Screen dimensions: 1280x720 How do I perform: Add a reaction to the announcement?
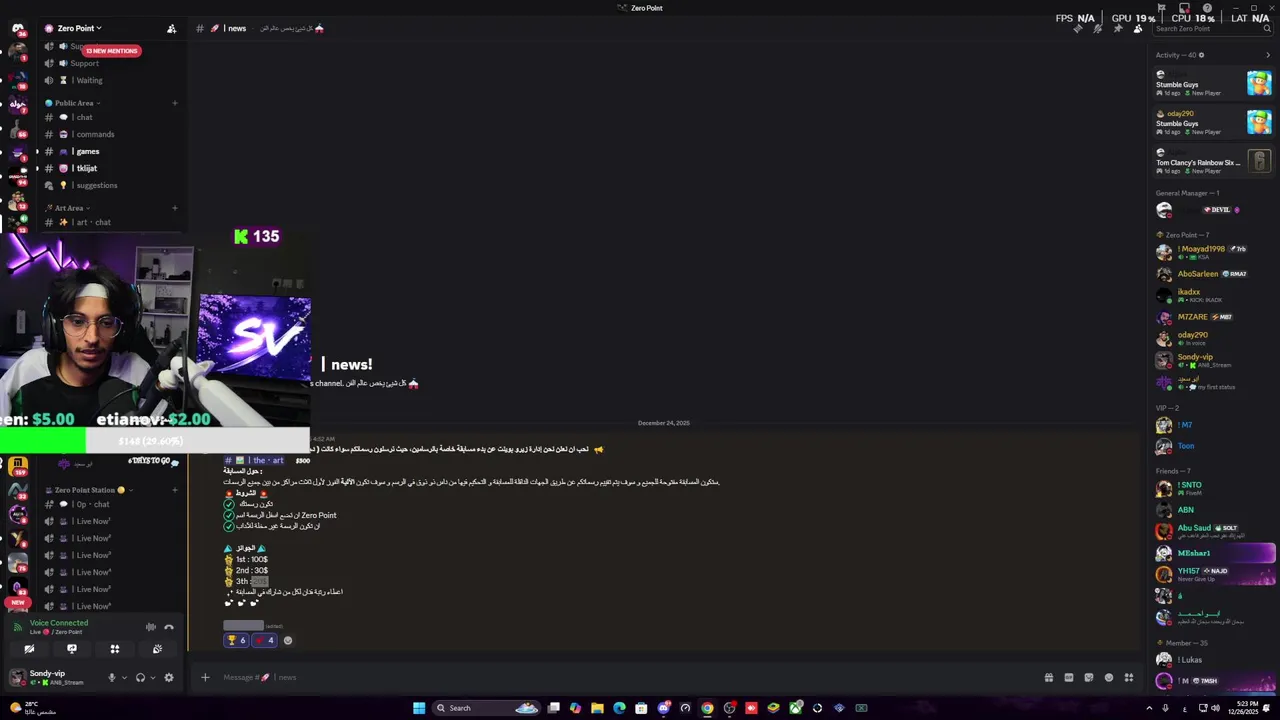(x=288, y=640)
